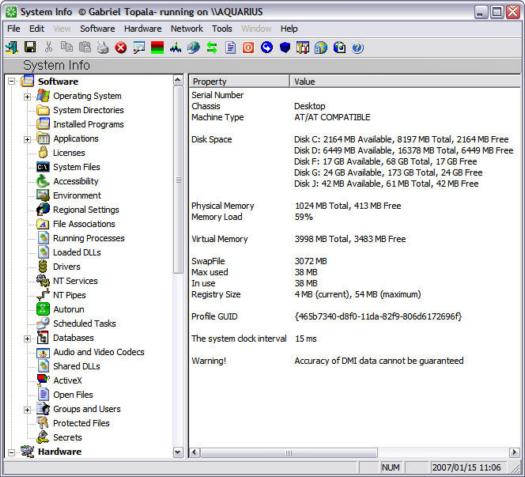
Task: Click the ActiveX icon in tree
Action: pyautogui.click(x=43, y=380)
